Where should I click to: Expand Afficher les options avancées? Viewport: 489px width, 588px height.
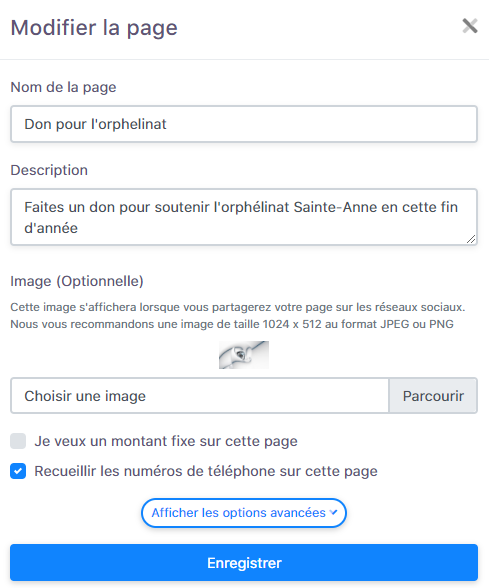[x=244, y=513]
